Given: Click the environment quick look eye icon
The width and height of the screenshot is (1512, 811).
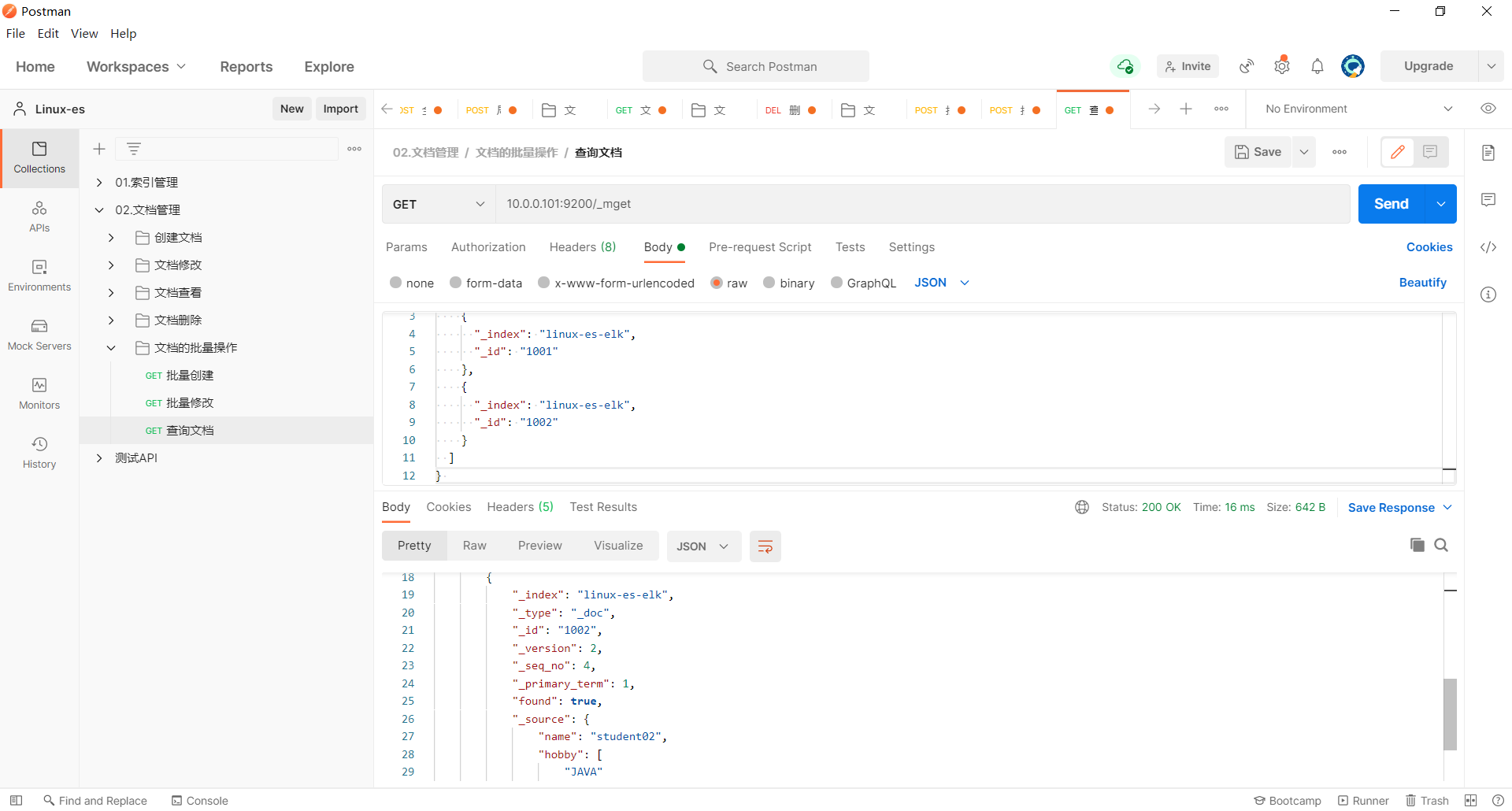Looking at the screenshot, I should click(1488, 109).
